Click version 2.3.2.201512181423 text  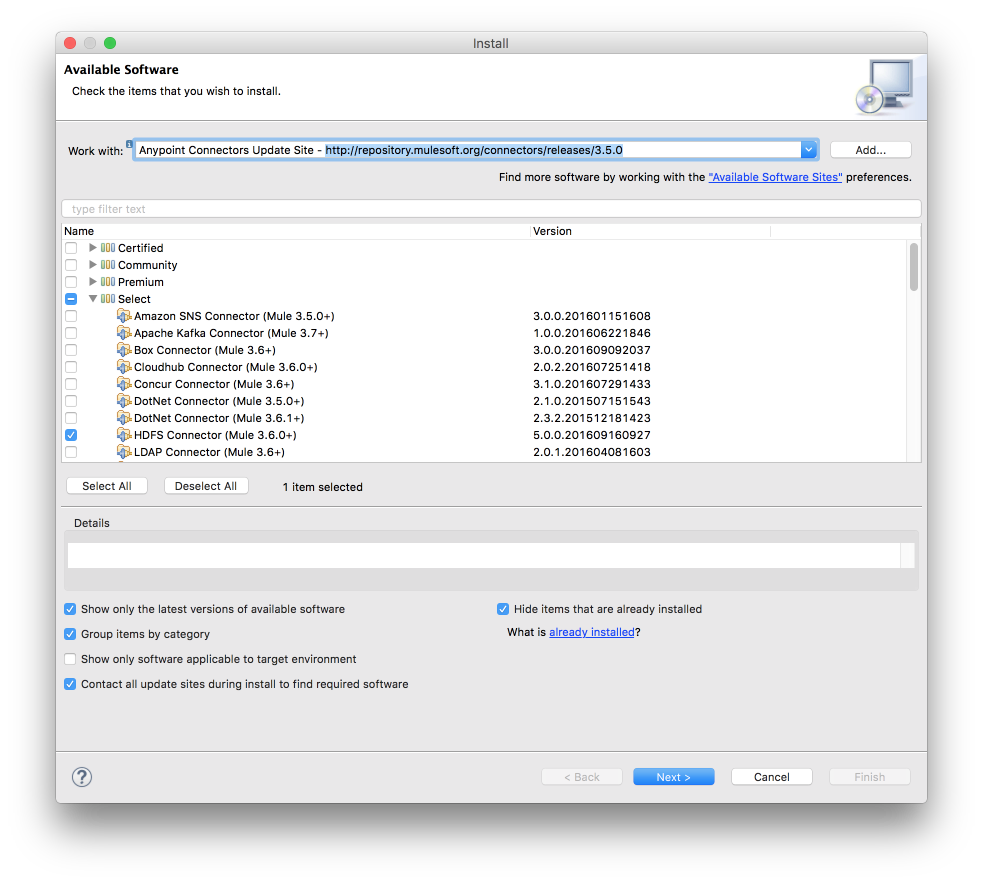coord(592,418)
